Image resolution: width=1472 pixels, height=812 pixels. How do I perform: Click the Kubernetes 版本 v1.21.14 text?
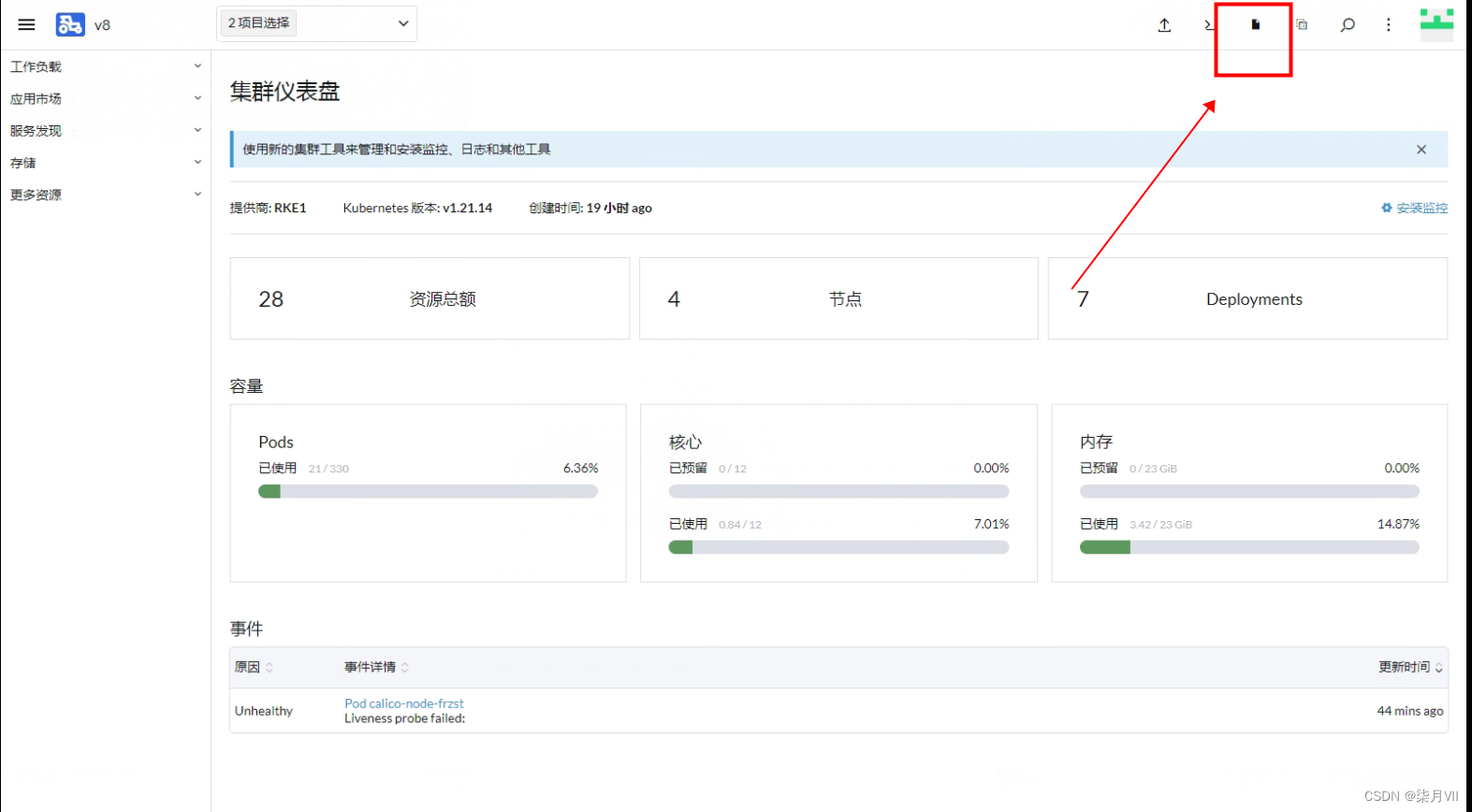tap(417, 208)
